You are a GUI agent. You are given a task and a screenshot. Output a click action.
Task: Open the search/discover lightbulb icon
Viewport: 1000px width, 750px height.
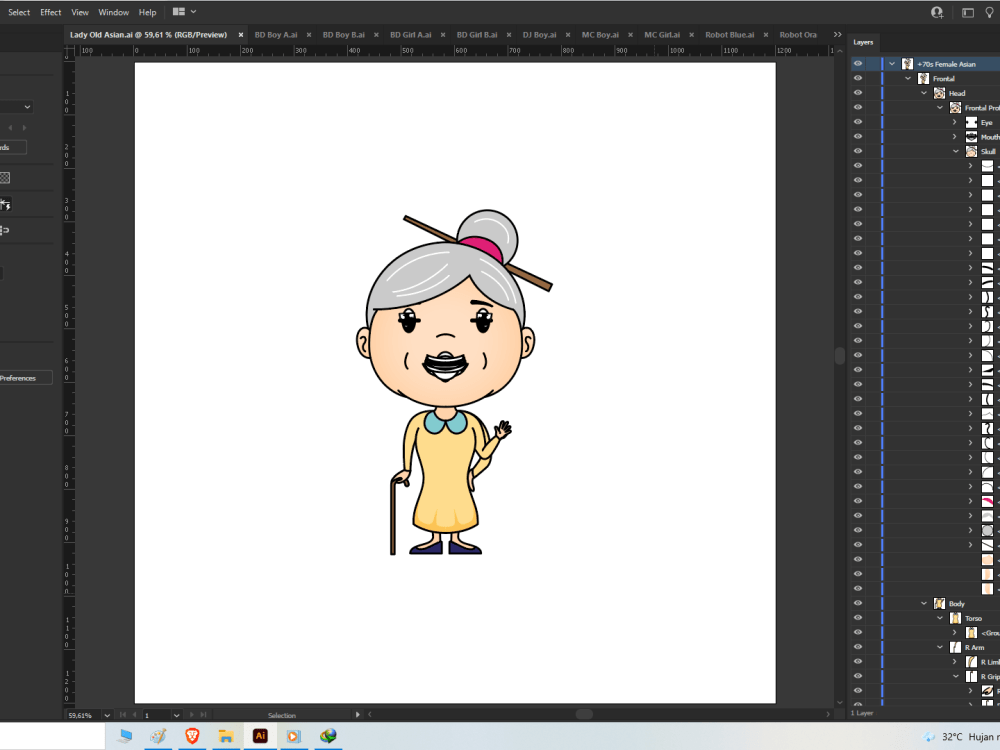point(990,12)
